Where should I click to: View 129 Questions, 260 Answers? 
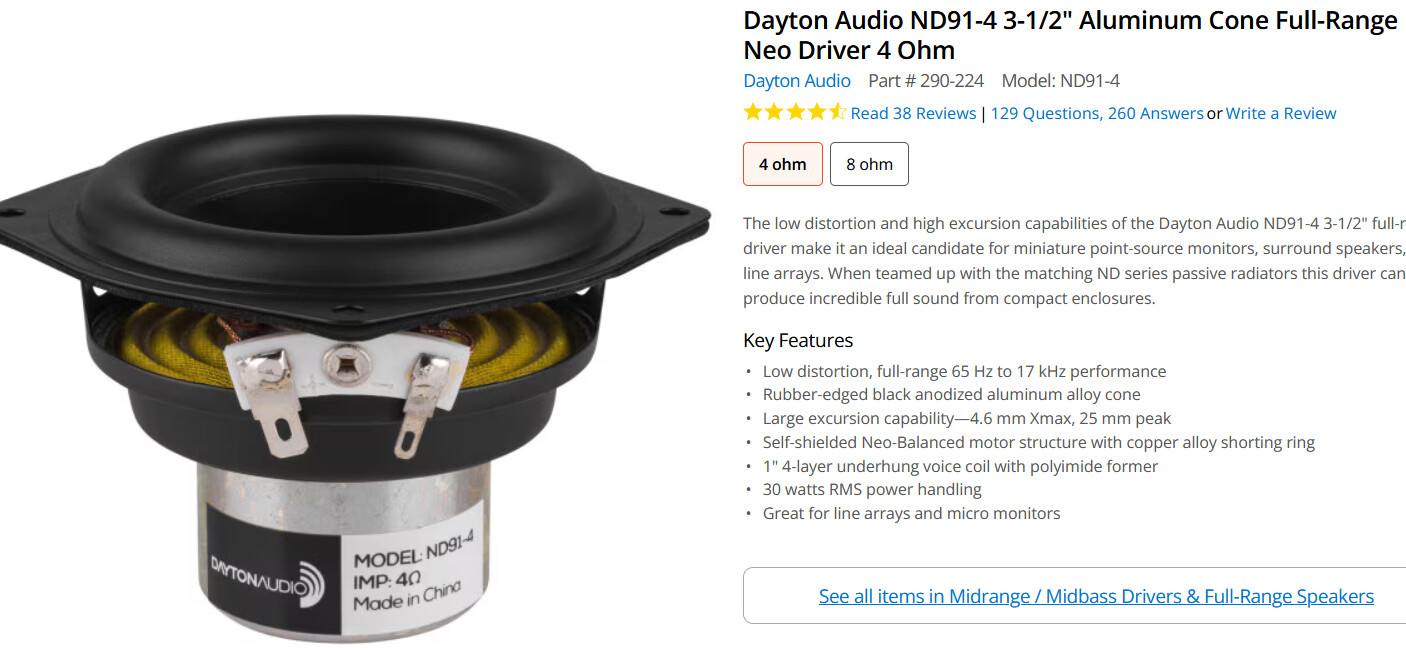(x=1097, y=113)
